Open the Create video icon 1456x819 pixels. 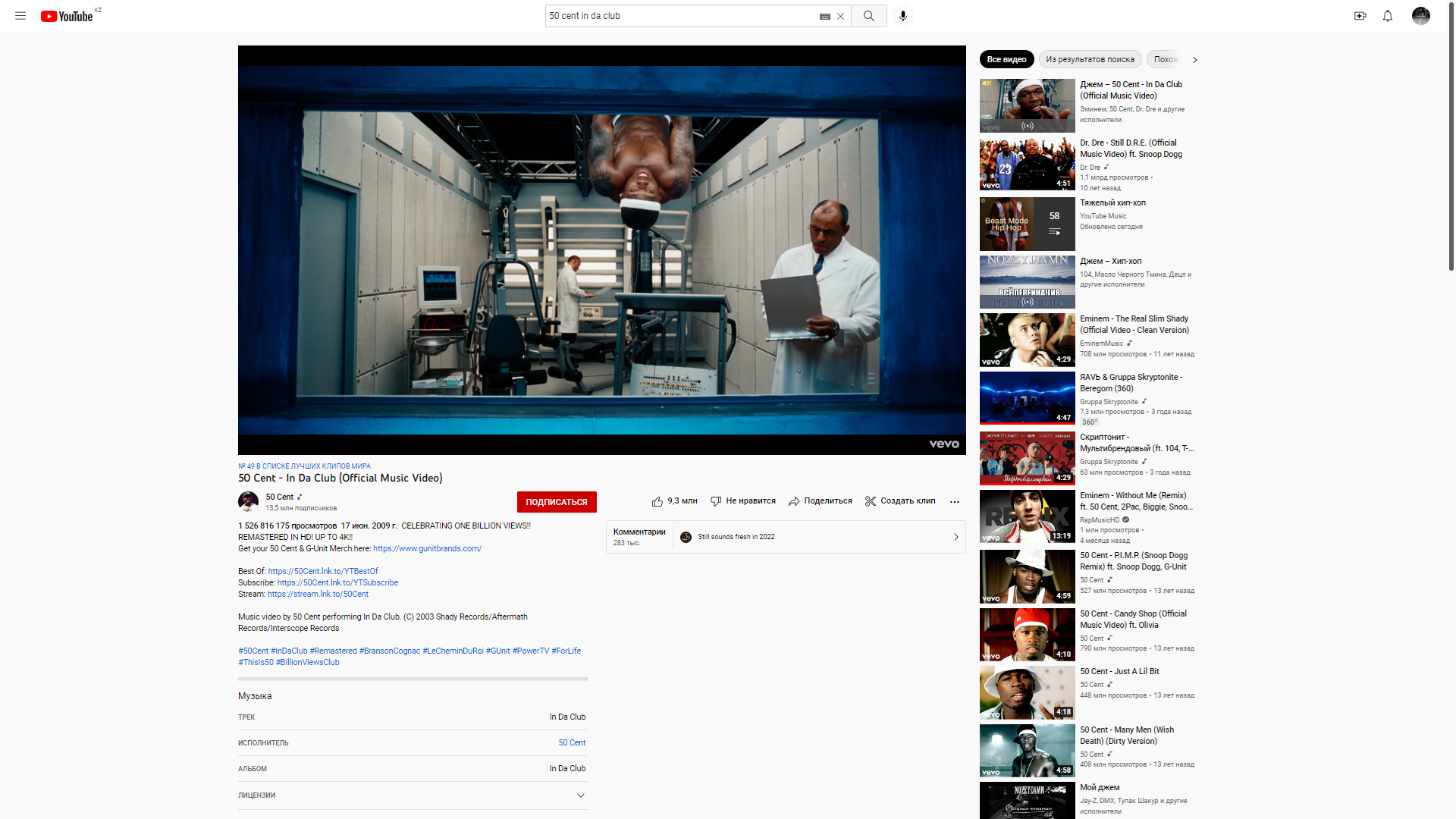click(x=1360, y=16)
